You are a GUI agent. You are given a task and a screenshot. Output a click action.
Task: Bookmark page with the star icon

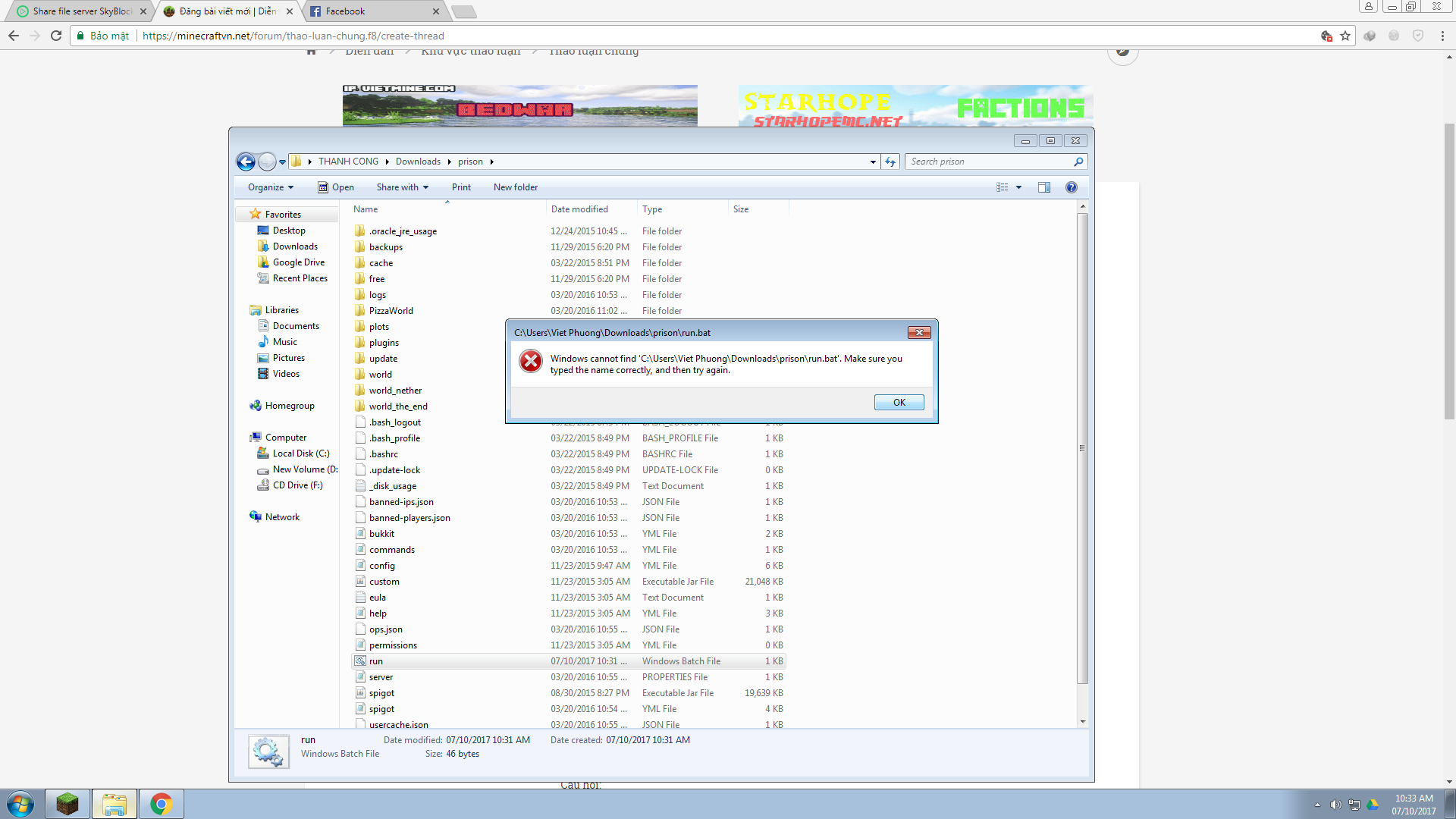[1345, 36]
